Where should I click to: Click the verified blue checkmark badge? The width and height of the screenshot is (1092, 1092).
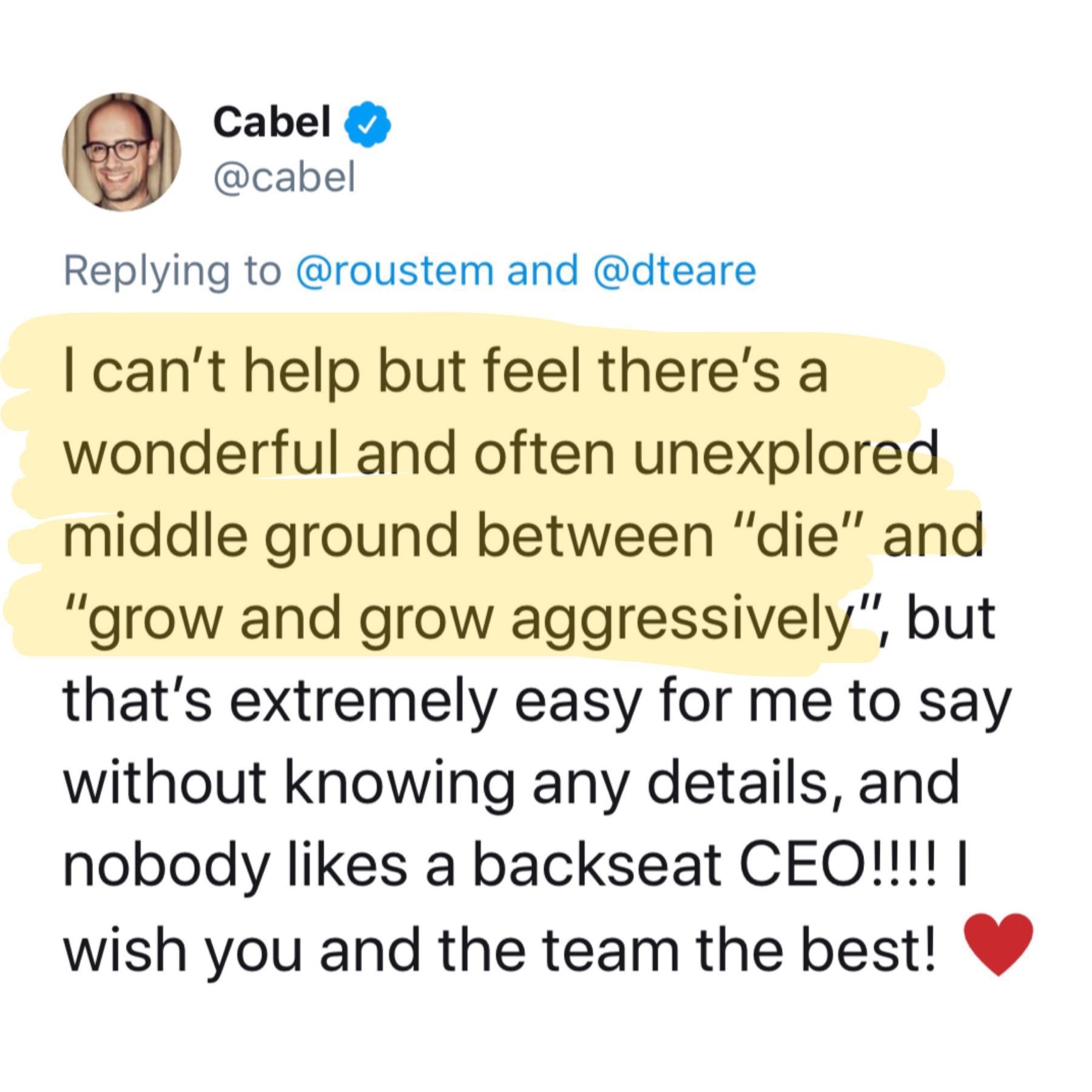pos(368,124)
